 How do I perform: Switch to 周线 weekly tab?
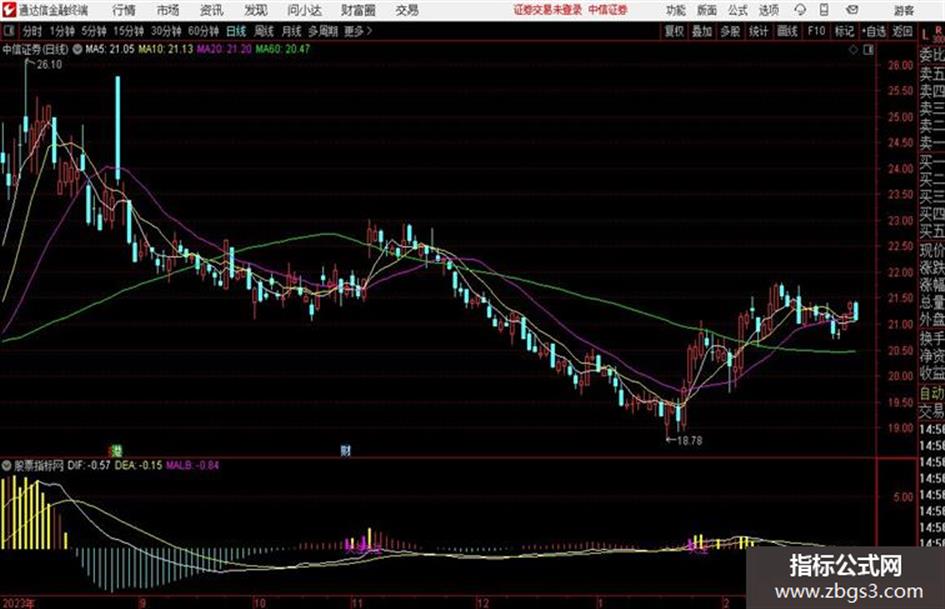tap(264, 31)
